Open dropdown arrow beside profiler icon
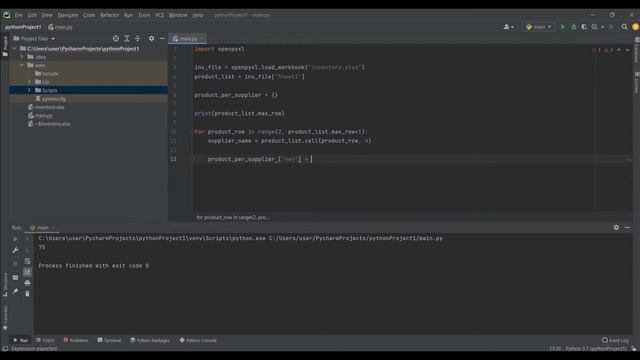The width and height of the screenshot is (640, 360). [x=602, y=27]
